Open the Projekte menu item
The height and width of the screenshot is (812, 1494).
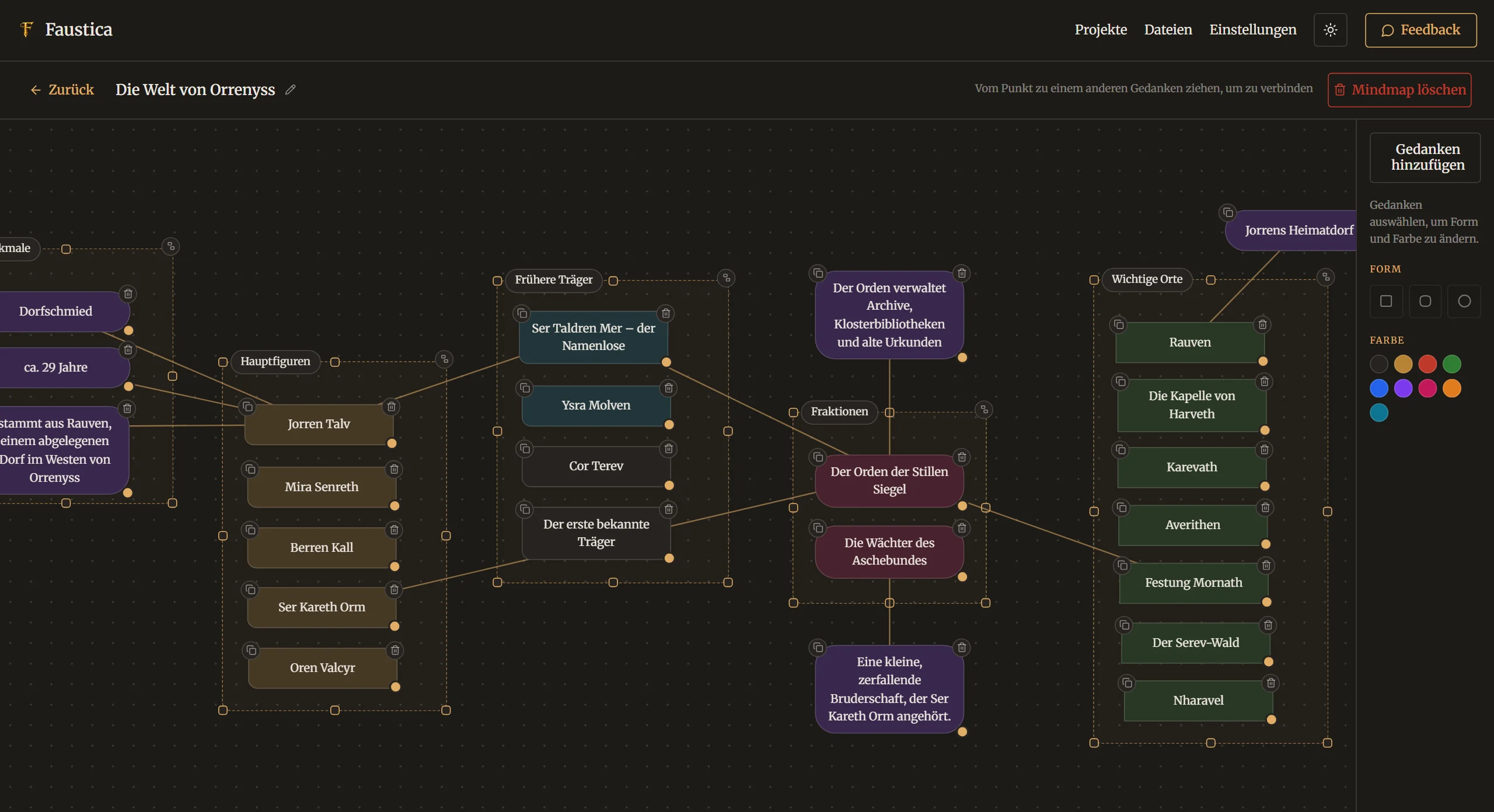pyautogui.click(x=1101, y=30)
